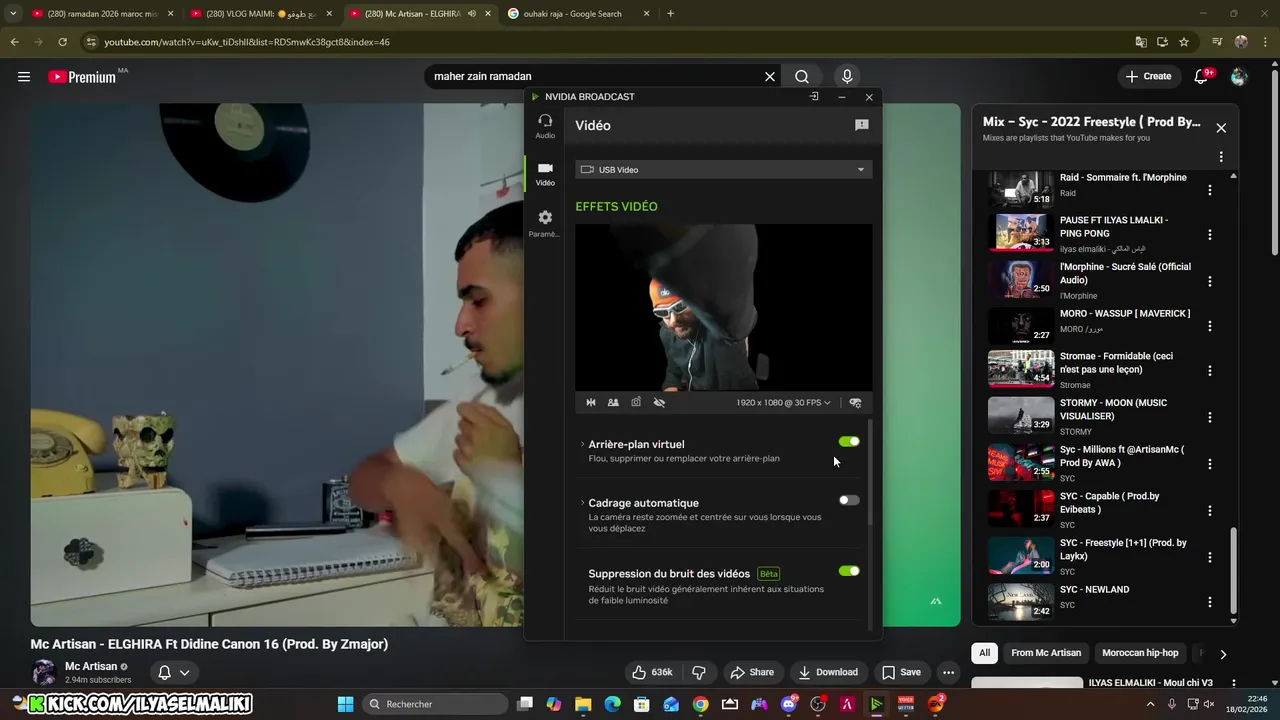The width and height of the screenshot is (1280, 720).
Task: Open the Audio section in NVIDIA Broadcast
Action: click(x=545, y=126)
